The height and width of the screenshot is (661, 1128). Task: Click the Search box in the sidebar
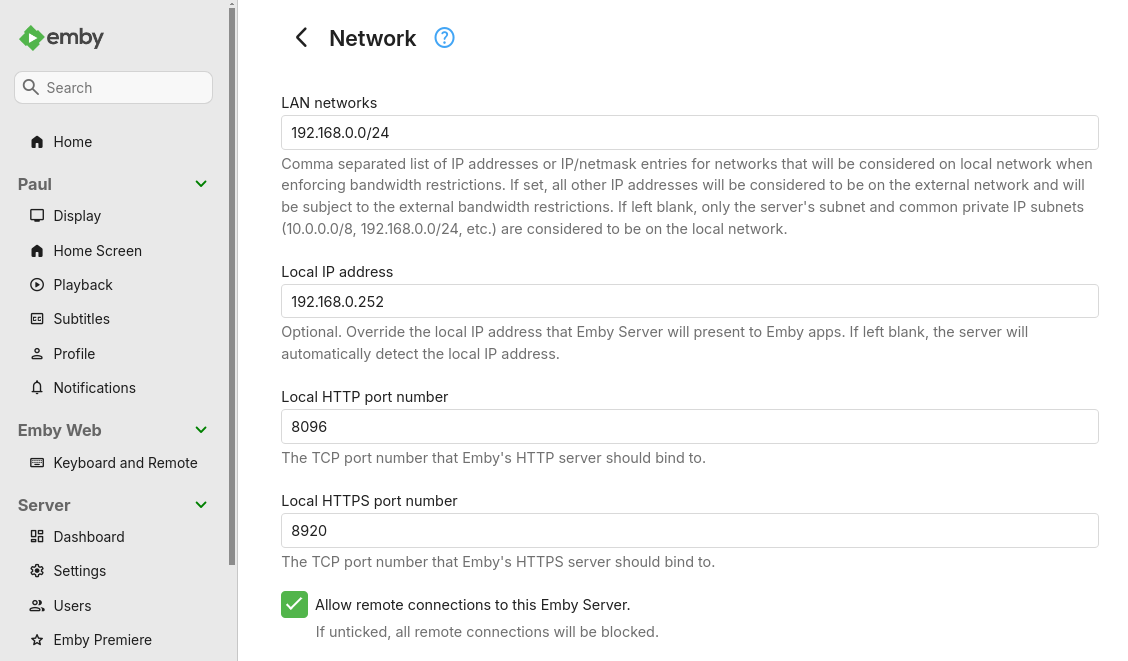[x=113, y=87]
